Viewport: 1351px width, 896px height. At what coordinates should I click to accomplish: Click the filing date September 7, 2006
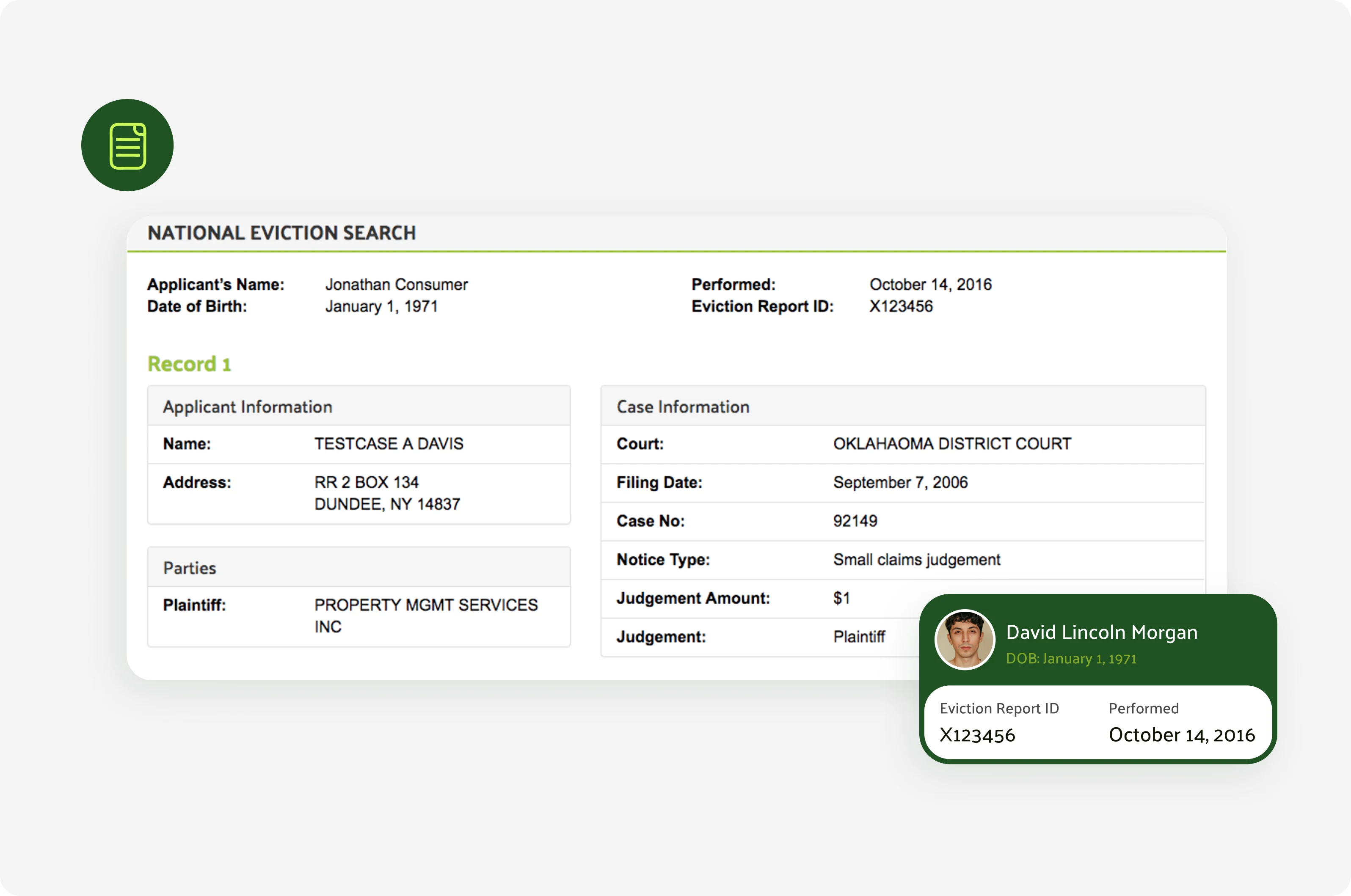coord(900,482)
